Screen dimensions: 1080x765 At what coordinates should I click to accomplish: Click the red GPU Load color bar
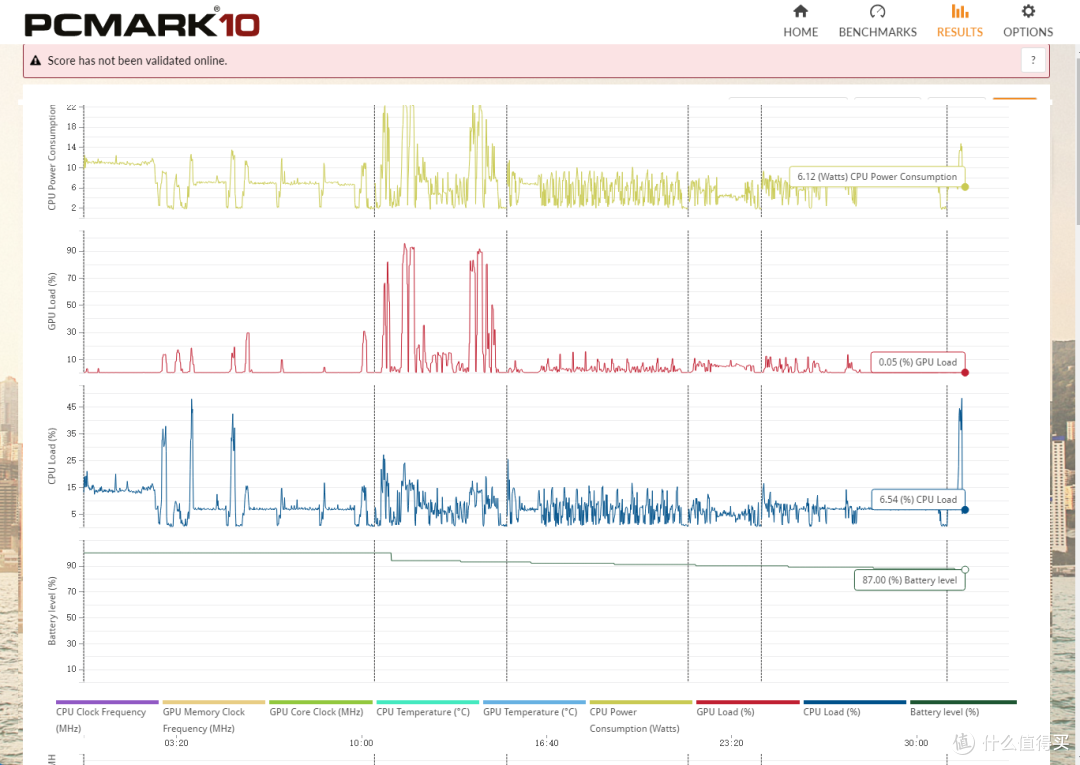pos(748,702)
